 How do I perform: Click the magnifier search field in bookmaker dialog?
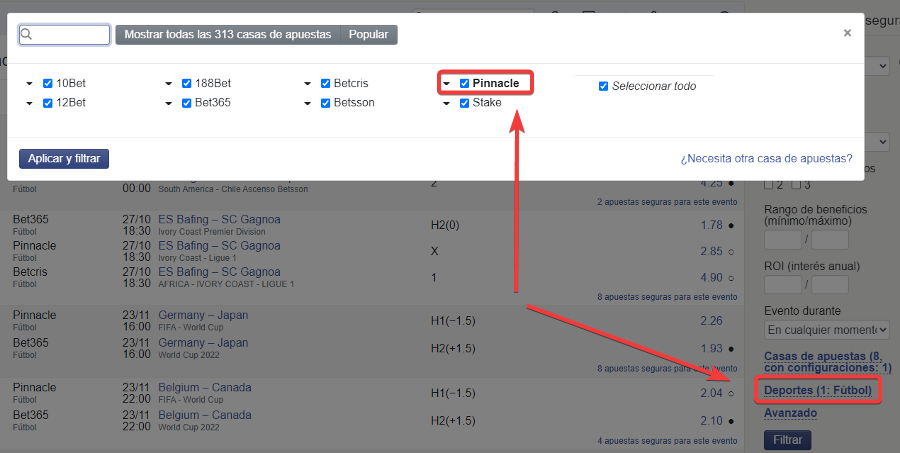pyautogui.click(x=64, y=34)
